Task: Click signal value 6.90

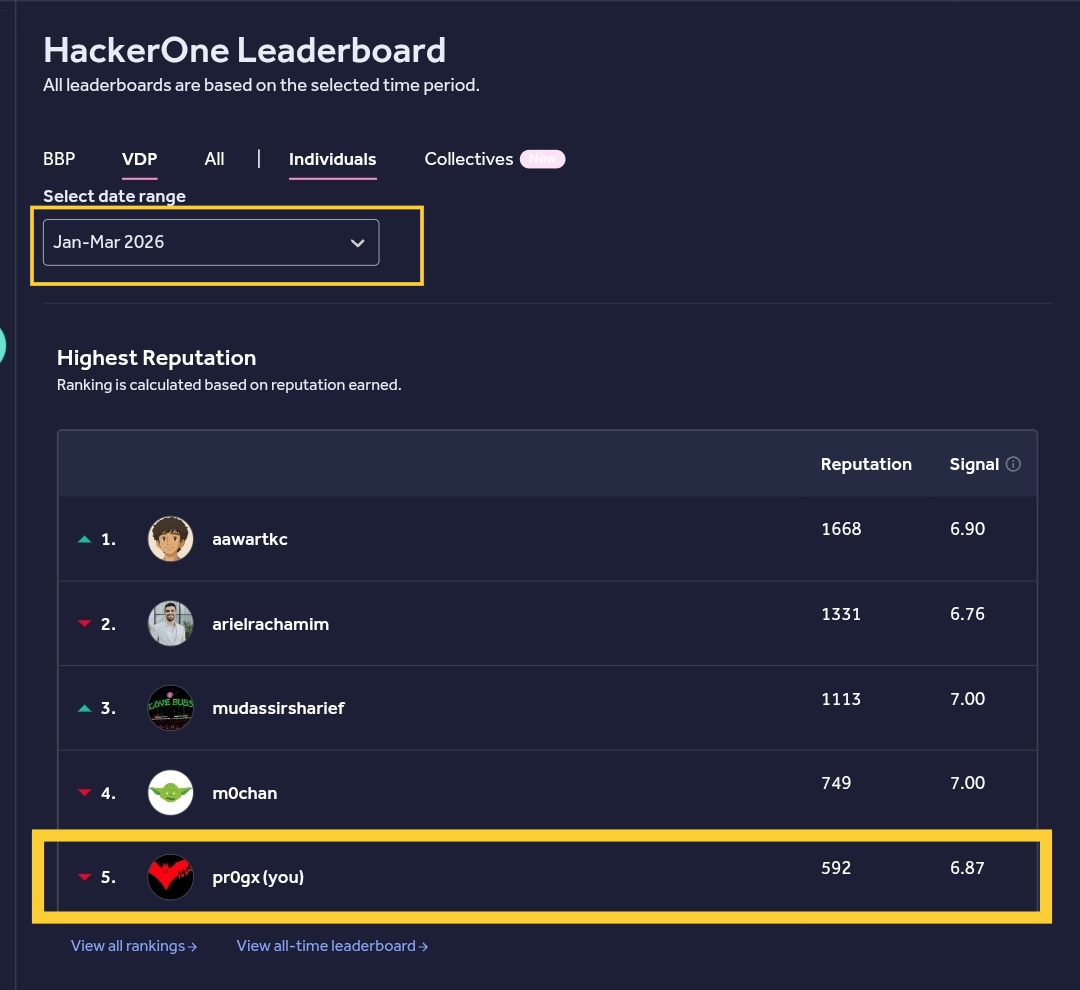Action: click(x=968, y=529)
